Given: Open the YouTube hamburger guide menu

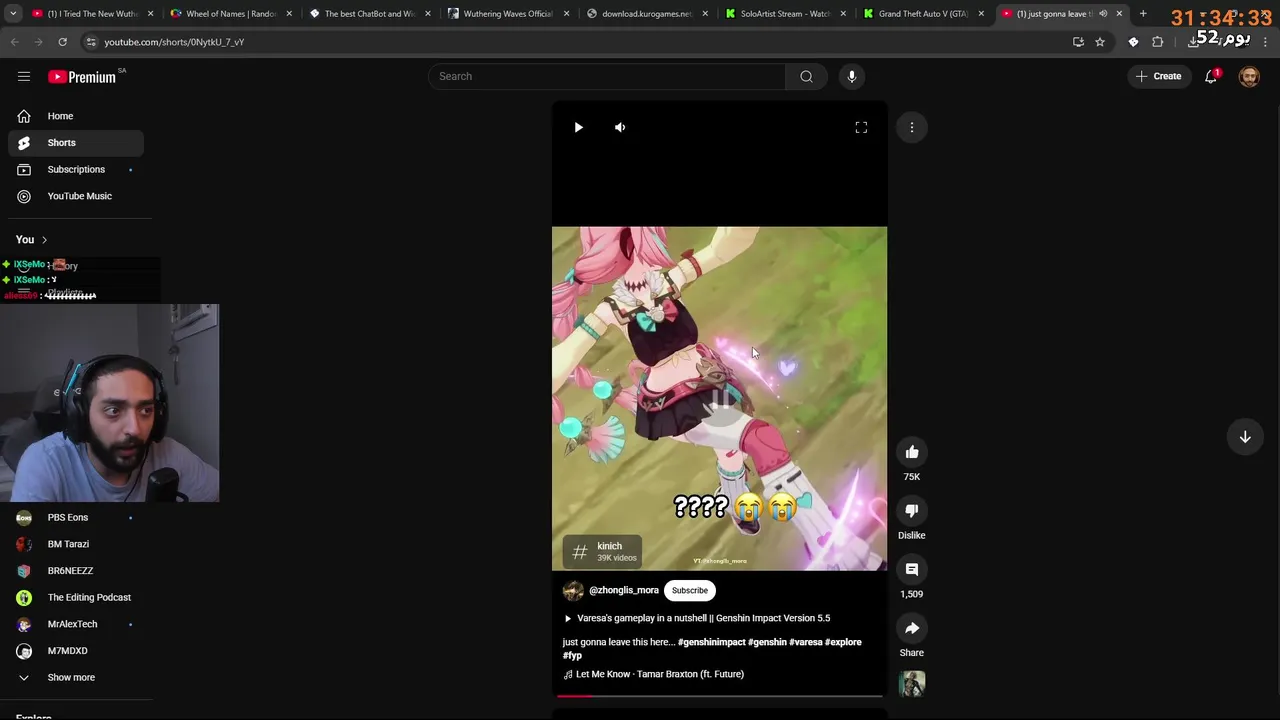Looking at the screenshot, I should coord(24,76).
